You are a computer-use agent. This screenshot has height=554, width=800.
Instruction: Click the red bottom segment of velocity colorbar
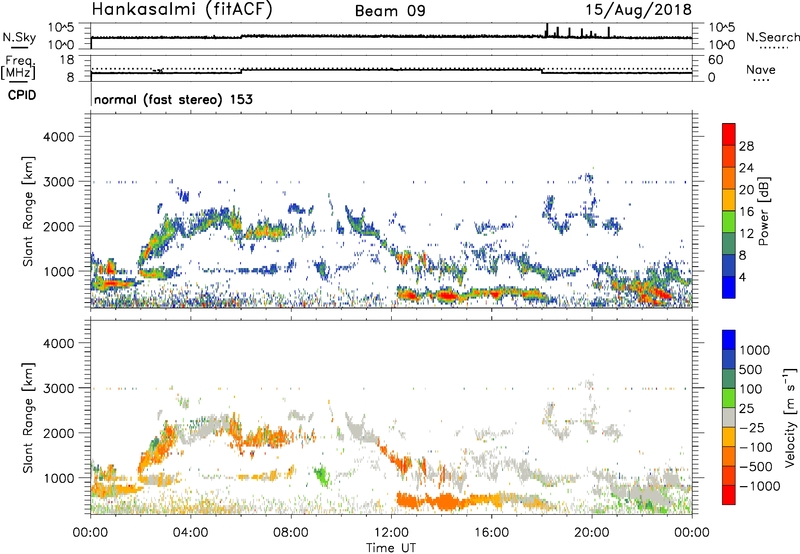[x=729, y=495]
